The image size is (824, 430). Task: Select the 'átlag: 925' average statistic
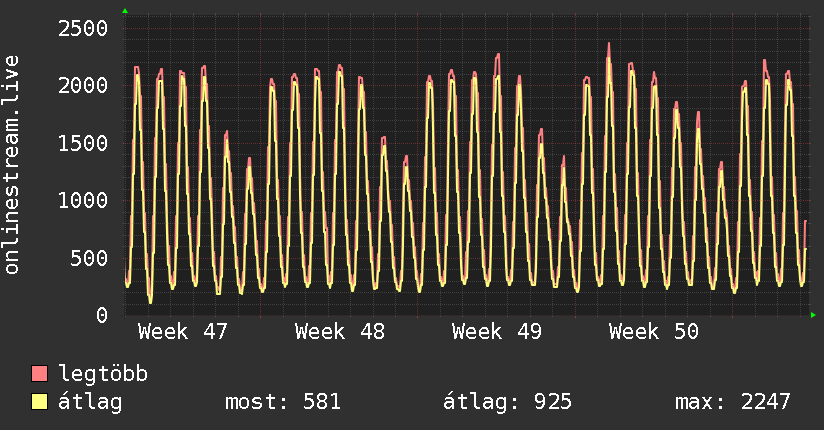507,402
